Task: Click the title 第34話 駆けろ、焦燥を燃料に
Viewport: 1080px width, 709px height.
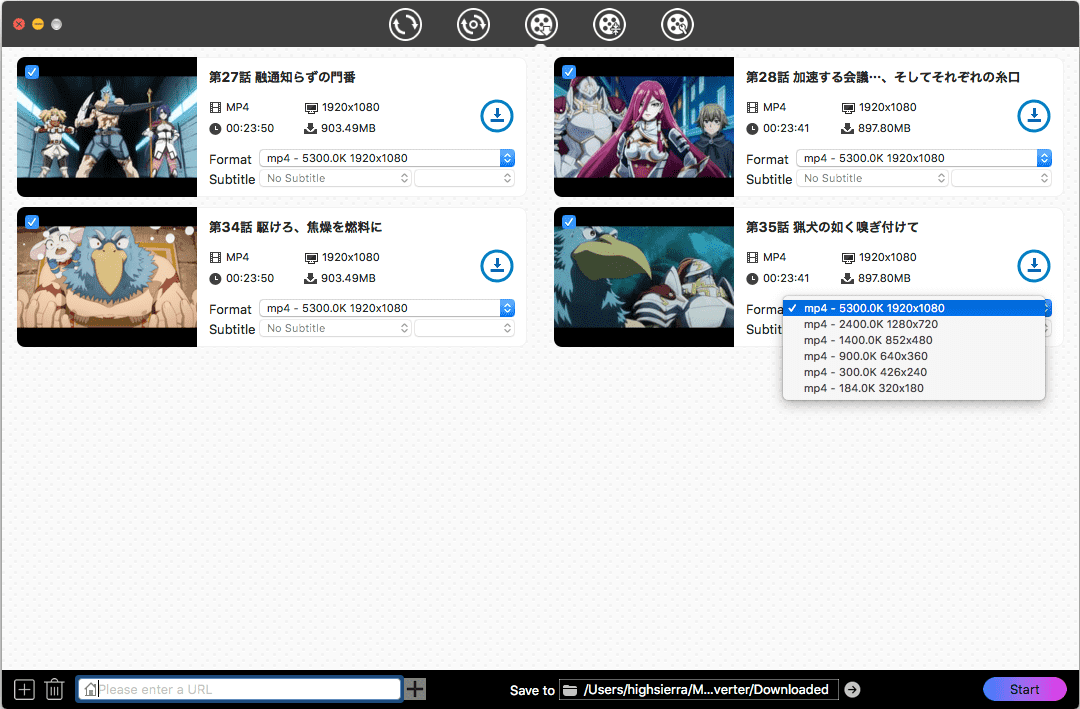Action: coord(295,227)
